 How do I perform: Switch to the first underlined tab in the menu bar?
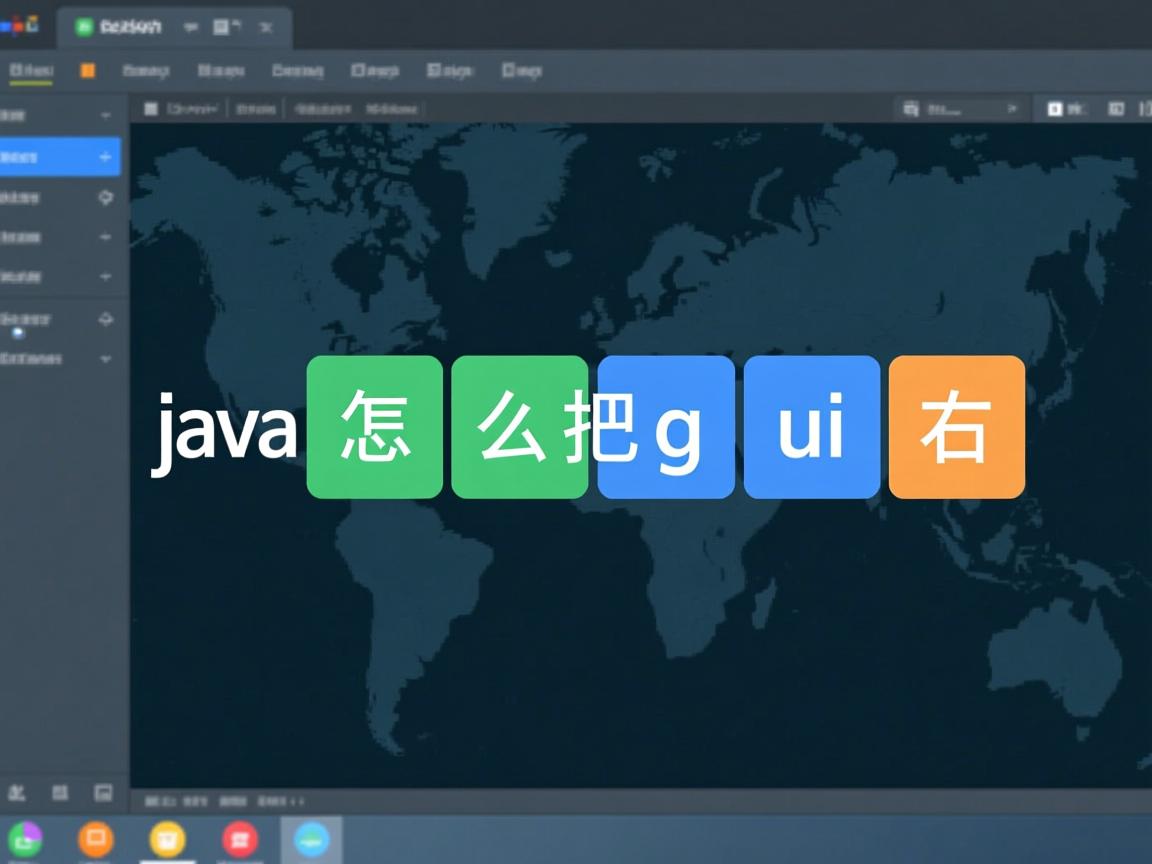30,70
